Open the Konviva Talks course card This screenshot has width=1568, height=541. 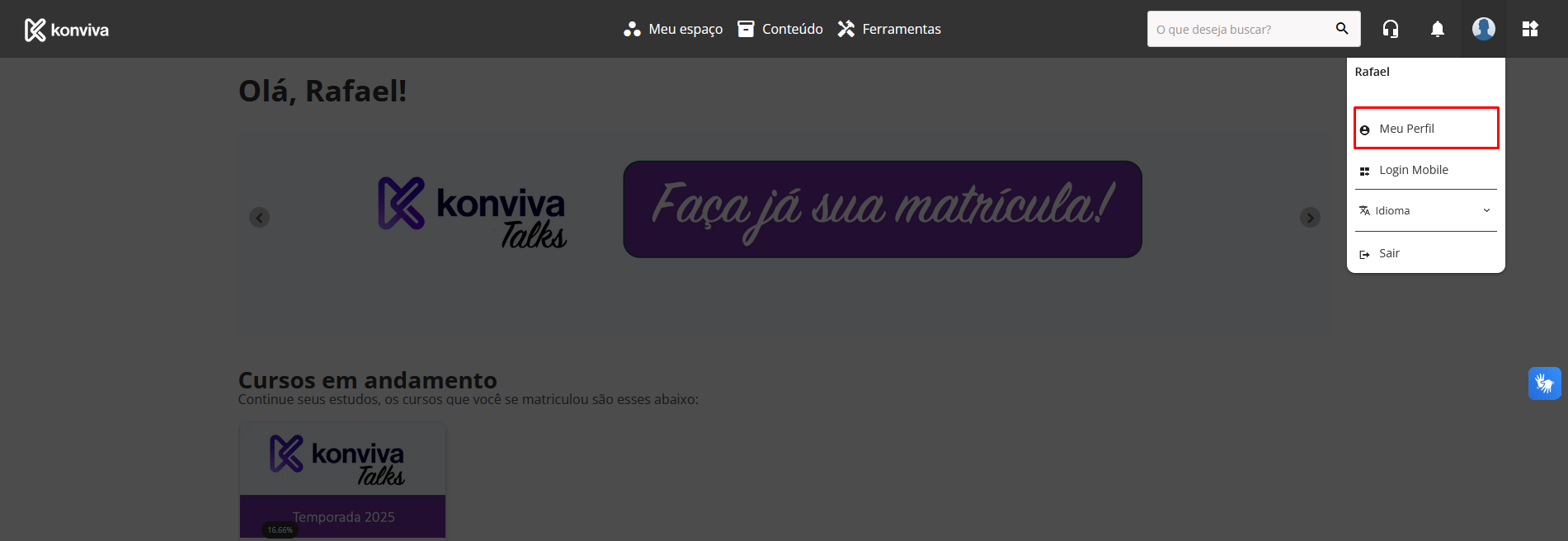(x=342, y=481)
